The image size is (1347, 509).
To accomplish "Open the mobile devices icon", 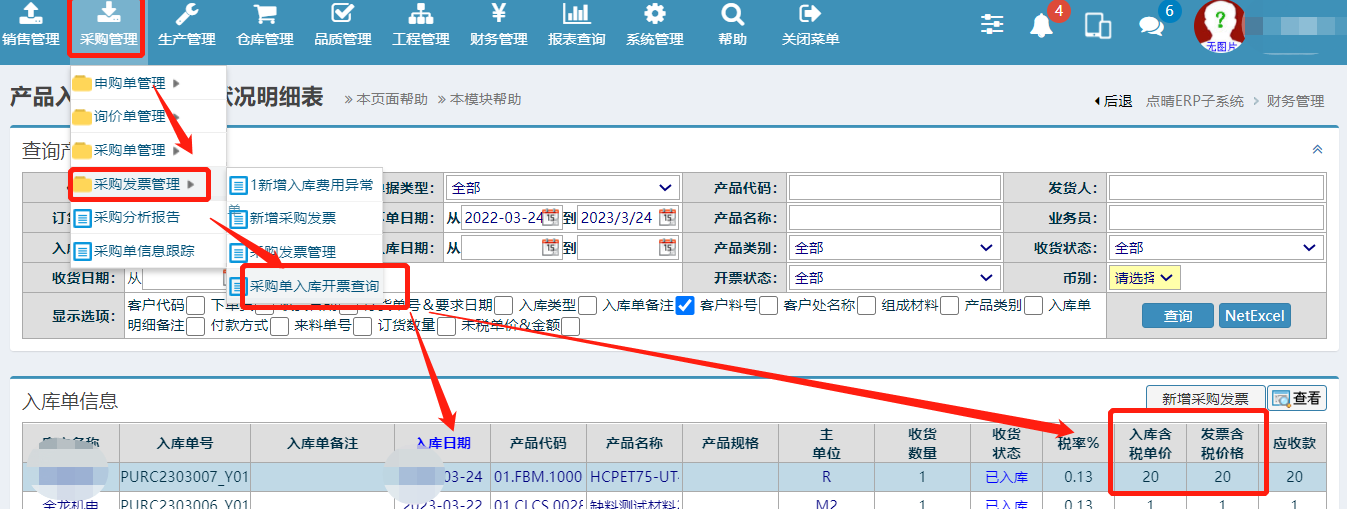I will point(1098,25).
